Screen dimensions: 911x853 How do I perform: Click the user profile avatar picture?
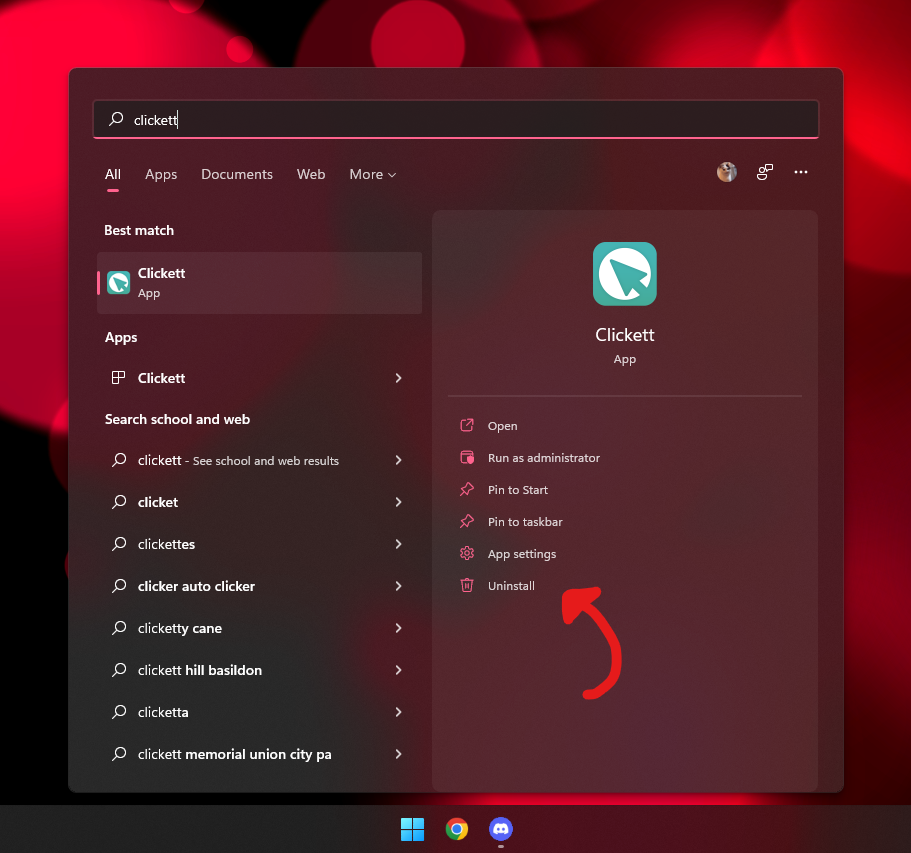[727, 172]
